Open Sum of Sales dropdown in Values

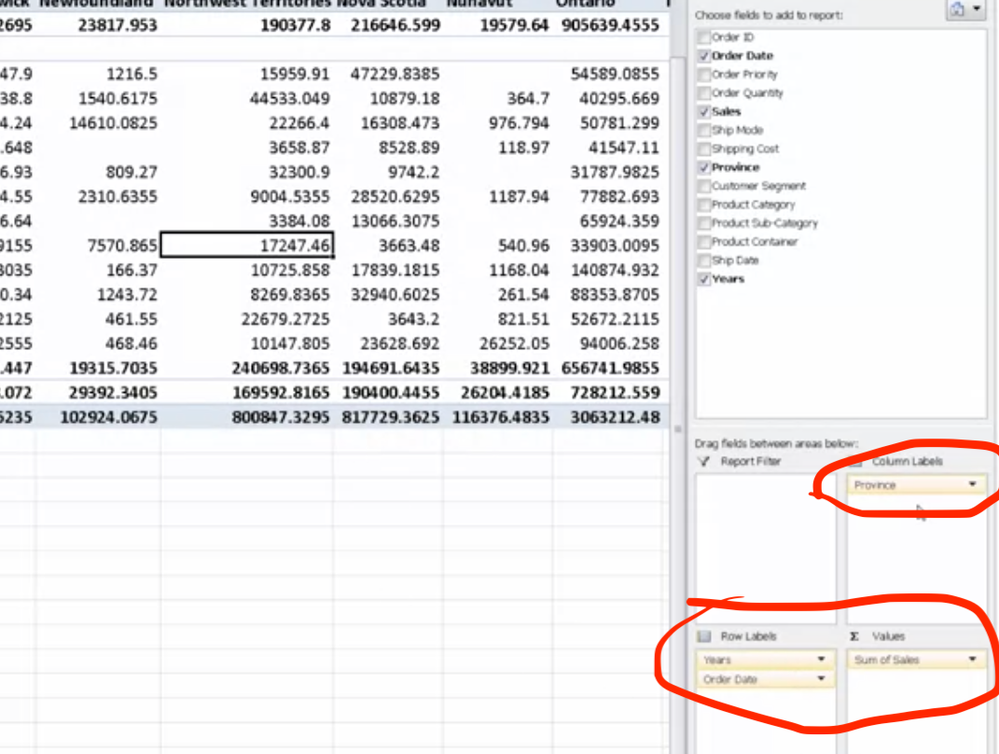[972, 659]
